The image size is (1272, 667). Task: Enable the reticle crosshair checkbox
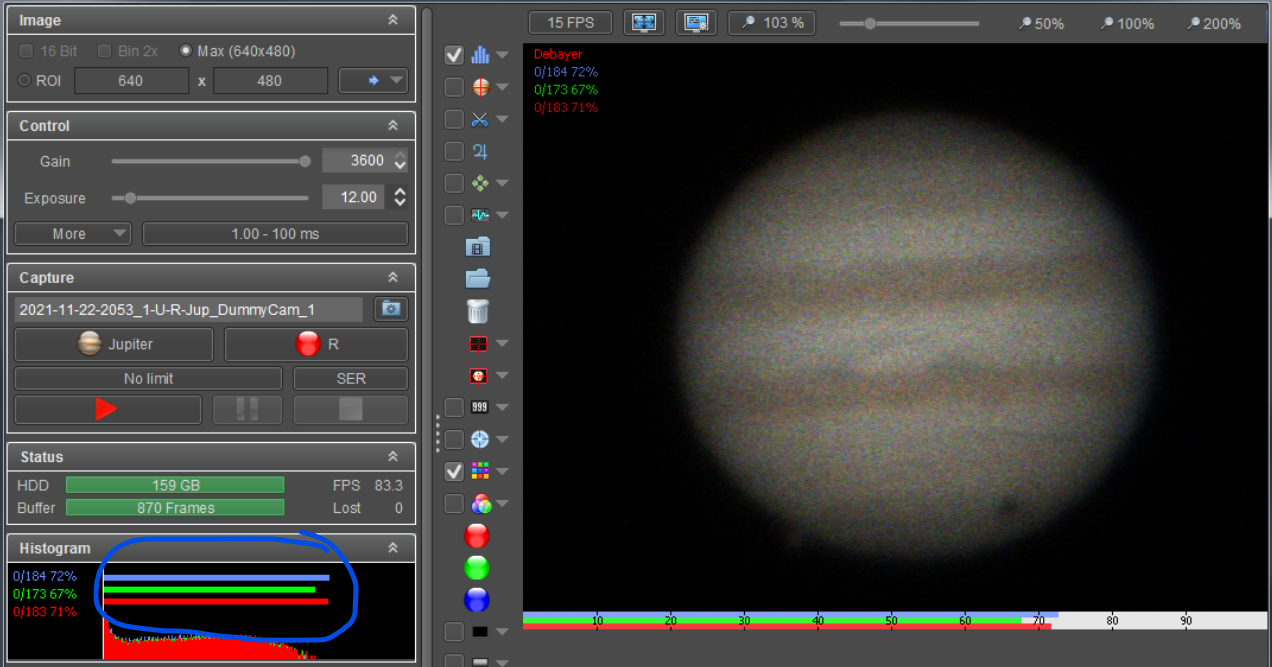click(454, 87)
